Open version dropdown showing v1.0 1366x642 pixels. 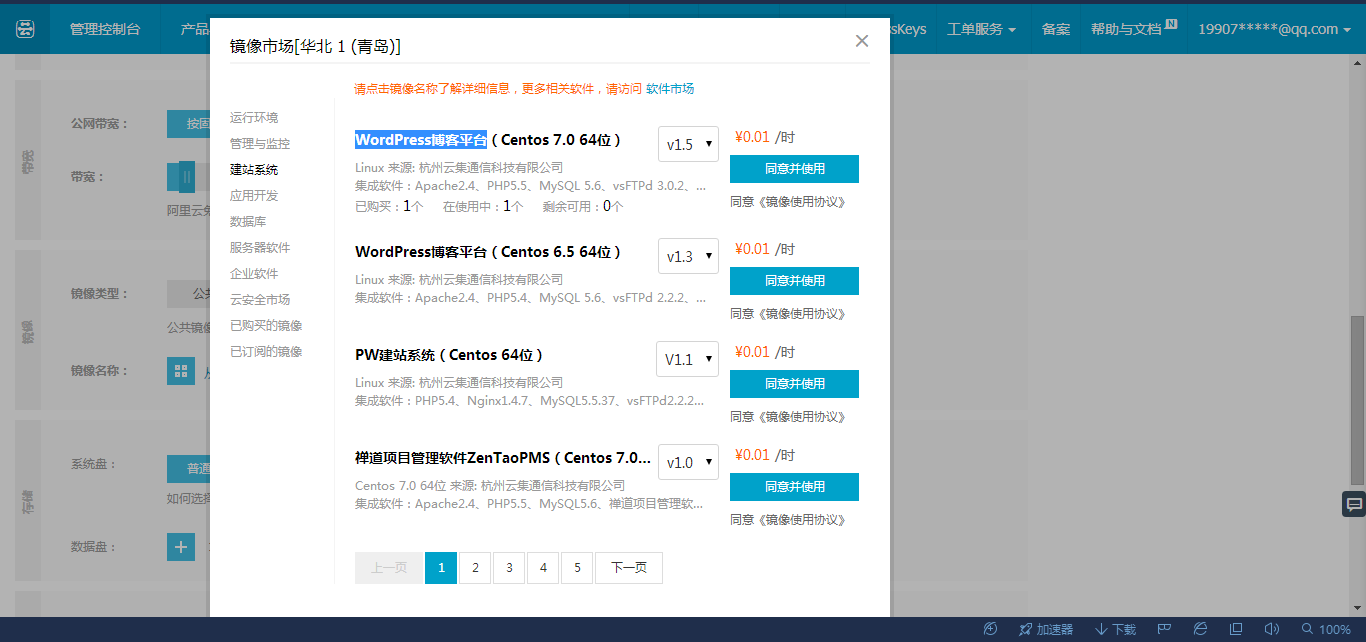[x=688, y=462]
